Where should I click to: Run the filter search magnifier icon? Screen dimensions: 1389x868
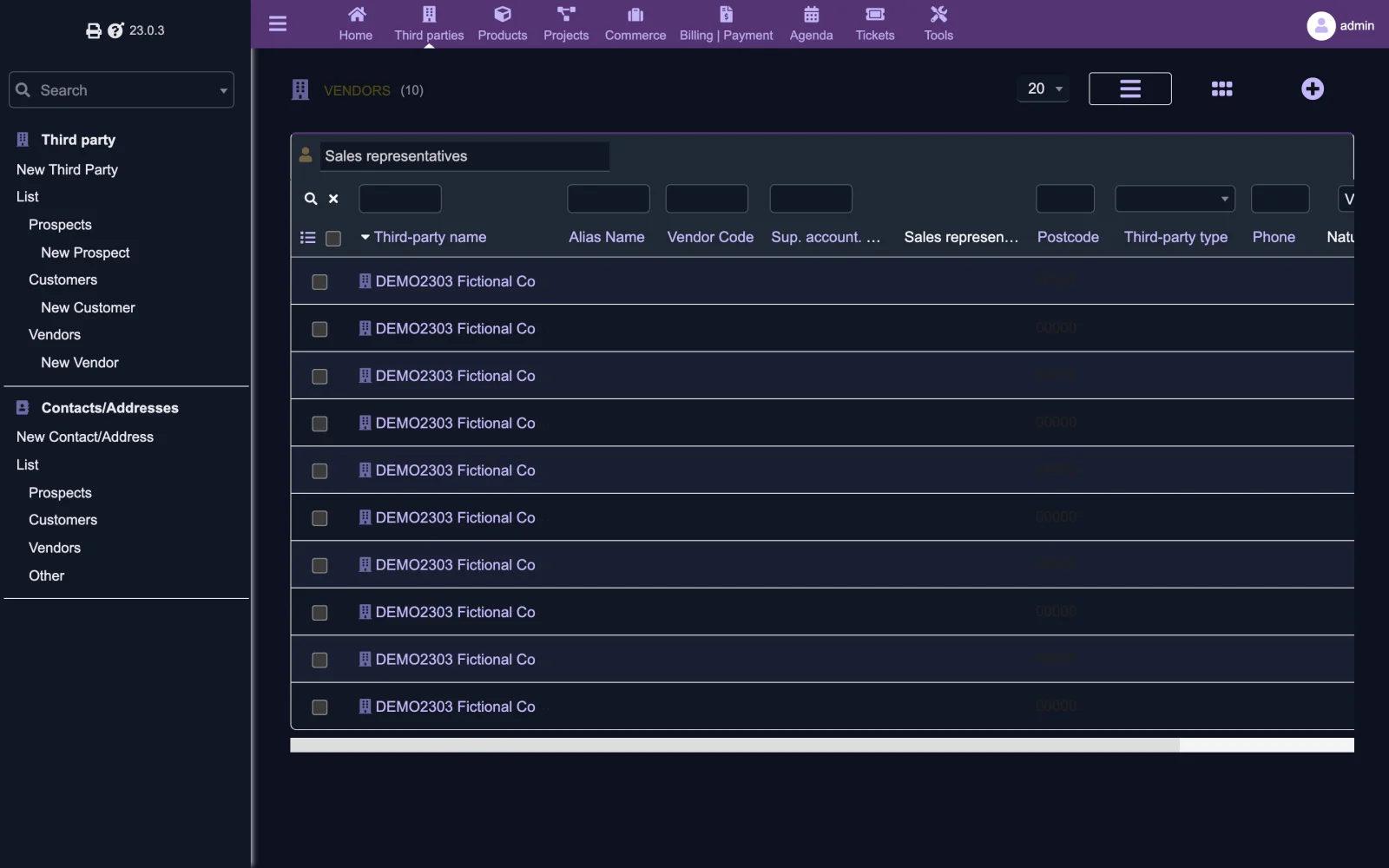pos(311,199)
